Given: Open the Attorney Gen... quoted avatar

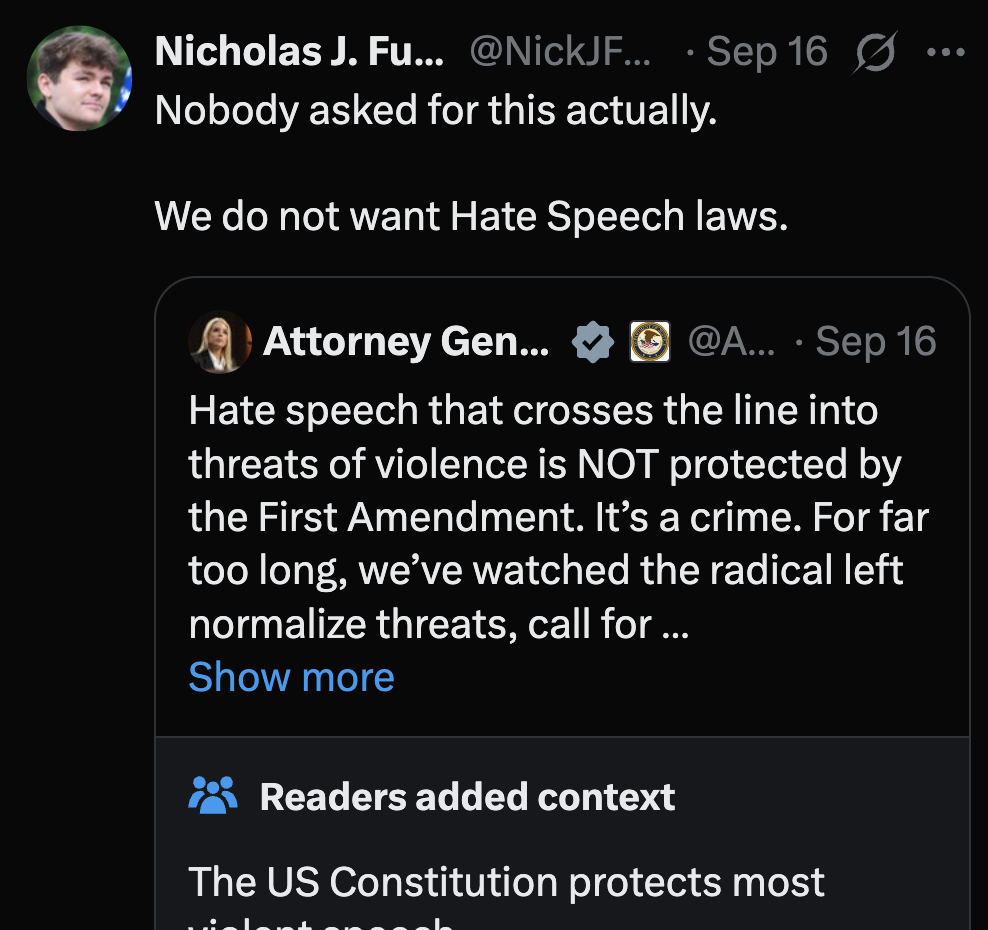Looking at the screenshot, I should coord(219,342).
